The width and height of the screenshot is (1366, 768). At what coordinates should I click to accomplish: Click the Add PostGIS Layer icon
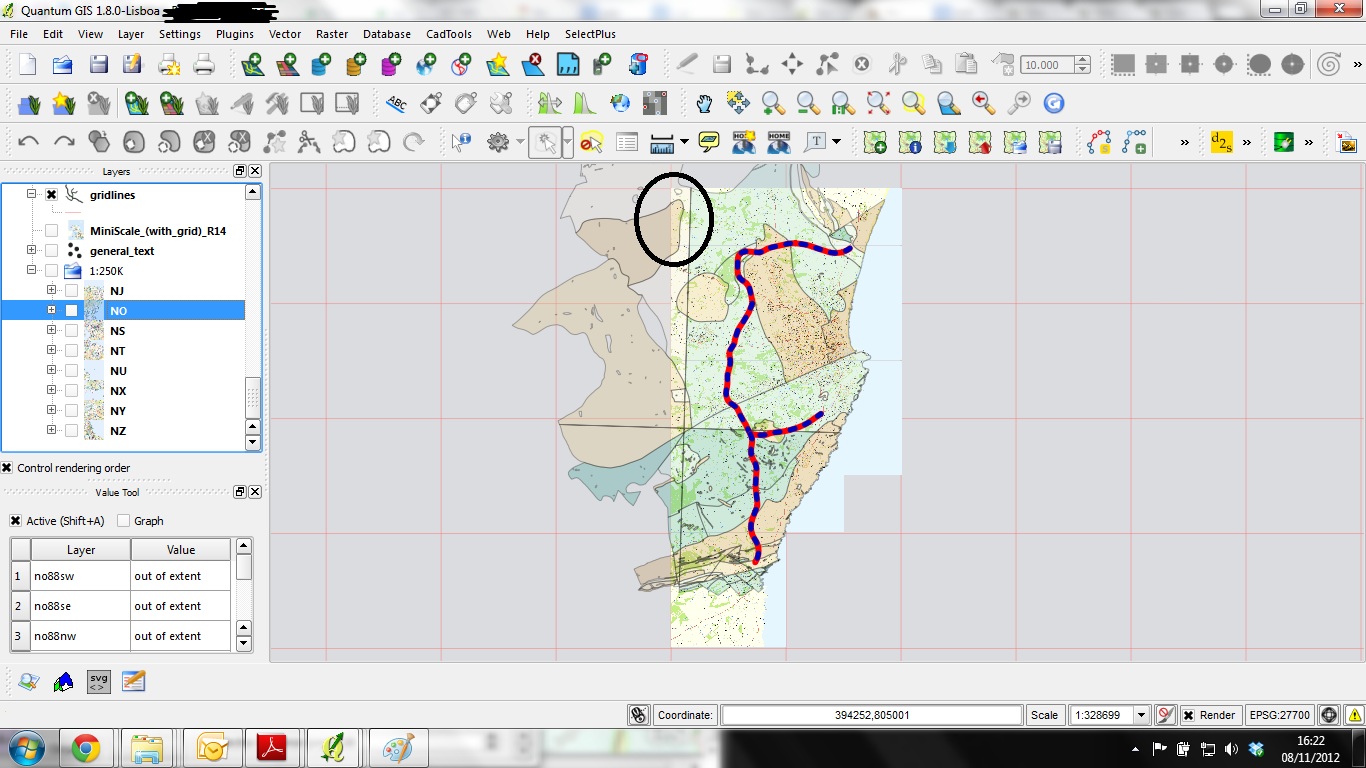(x=322, y=65)
